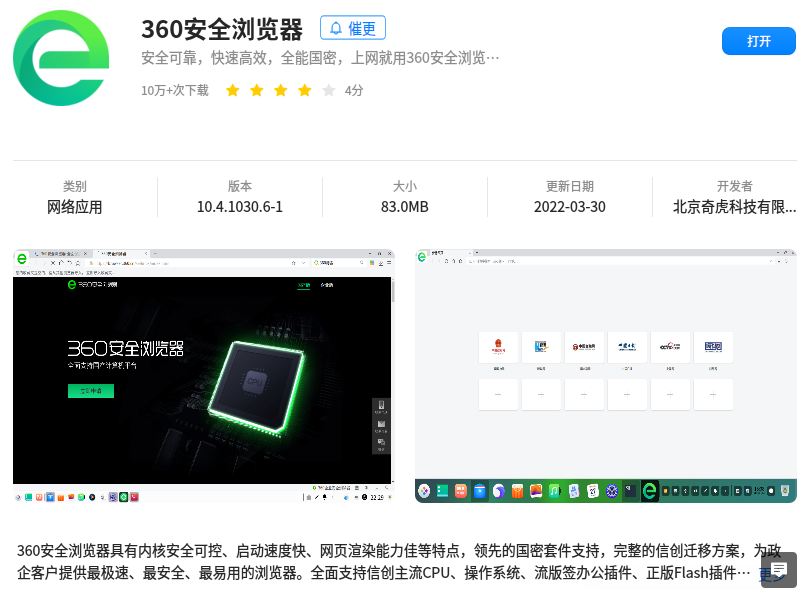Click the 开发者 label
This screenshot has width=799, height=589.
pos(734,186)
